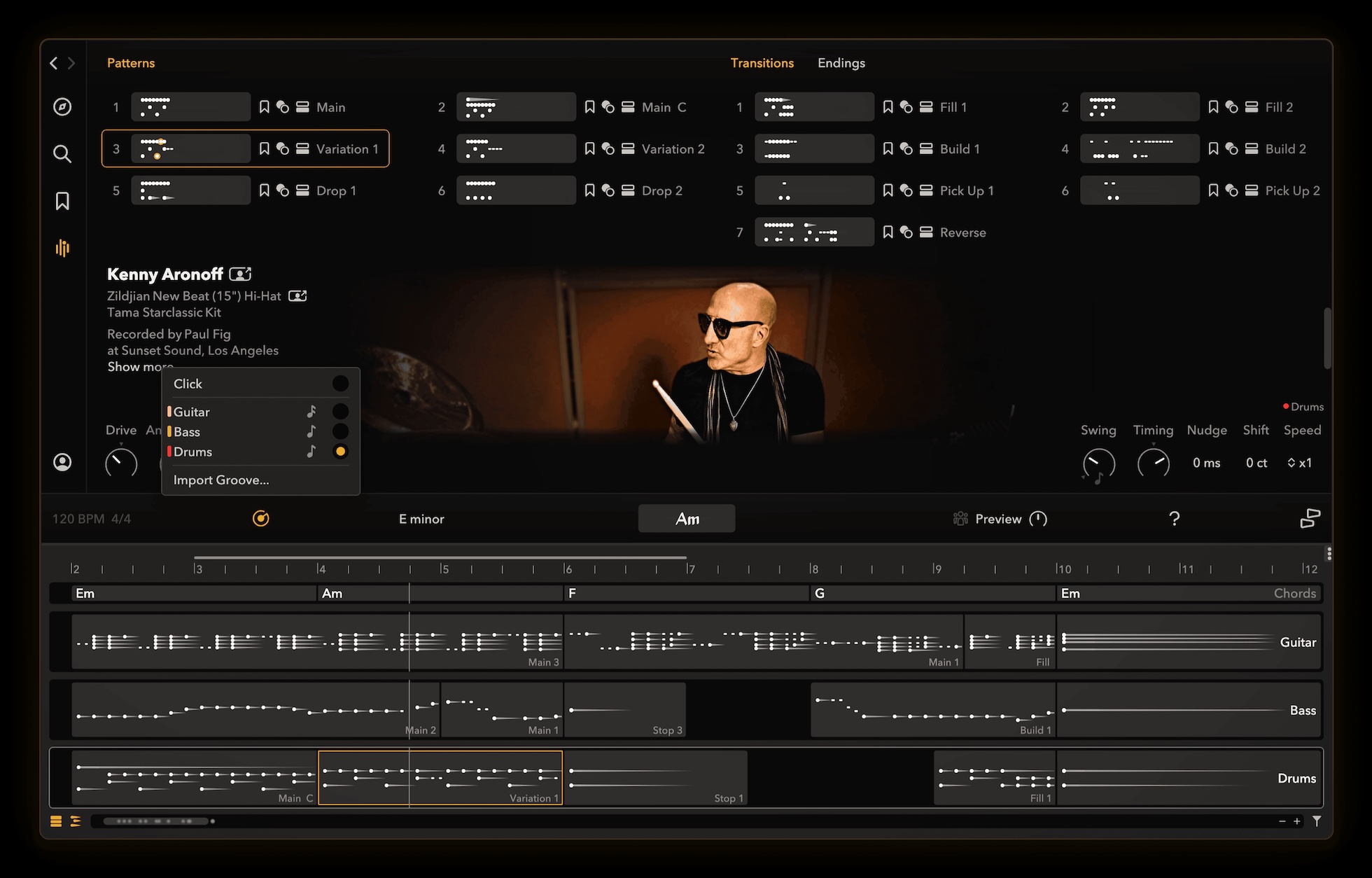Switch to the Transitions tab
This screenshot has width=1372, height=878.
pos(762,63)
